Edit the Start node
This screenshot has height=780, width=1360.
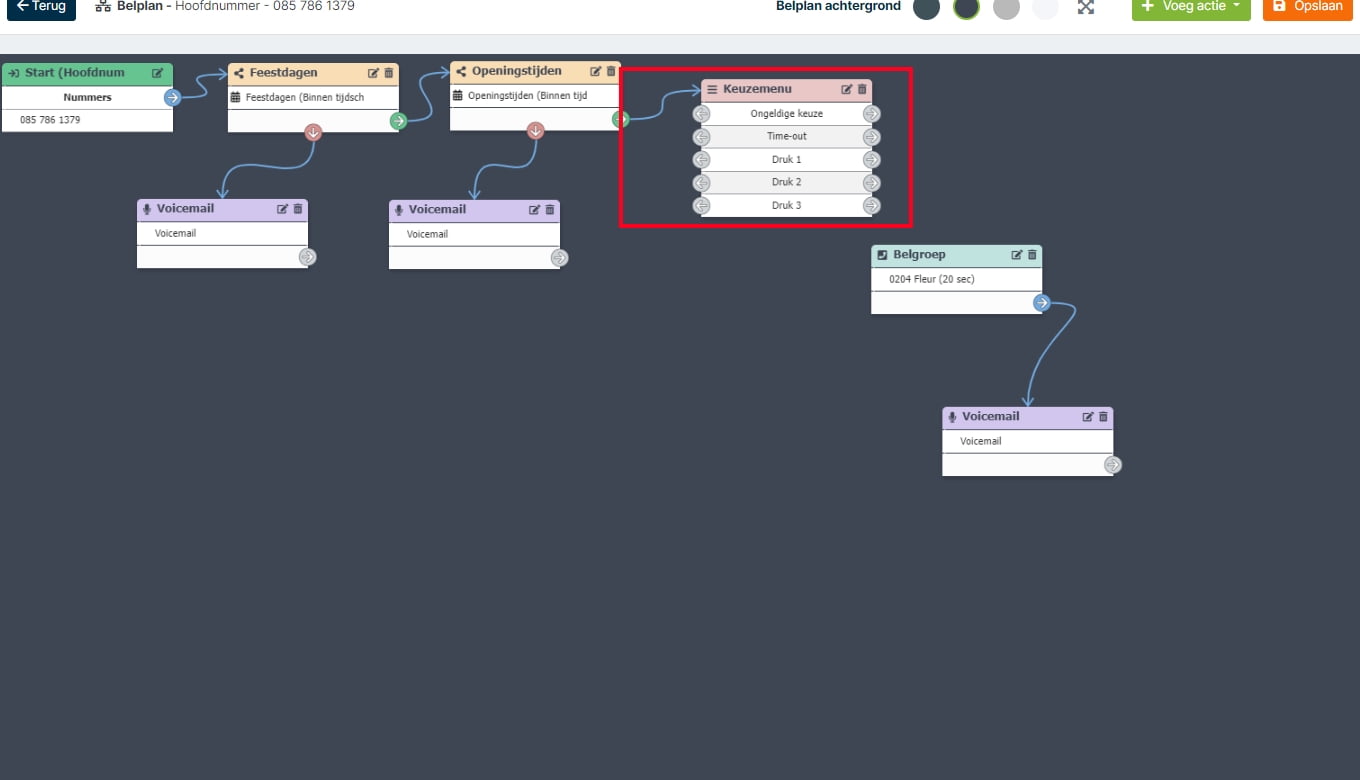click(x=158, y=73)
